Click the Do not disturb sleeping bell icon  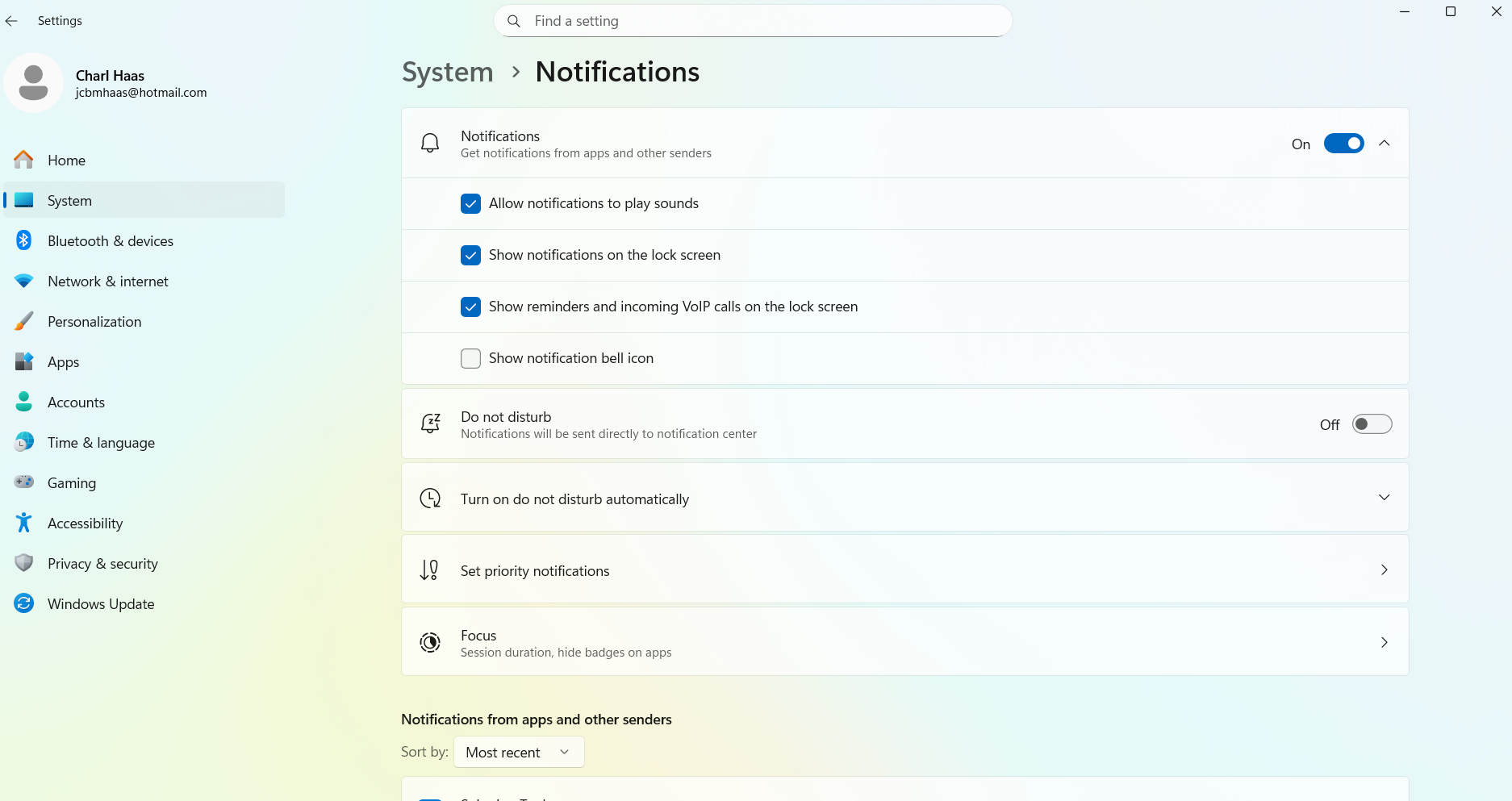tap(430, 423)
